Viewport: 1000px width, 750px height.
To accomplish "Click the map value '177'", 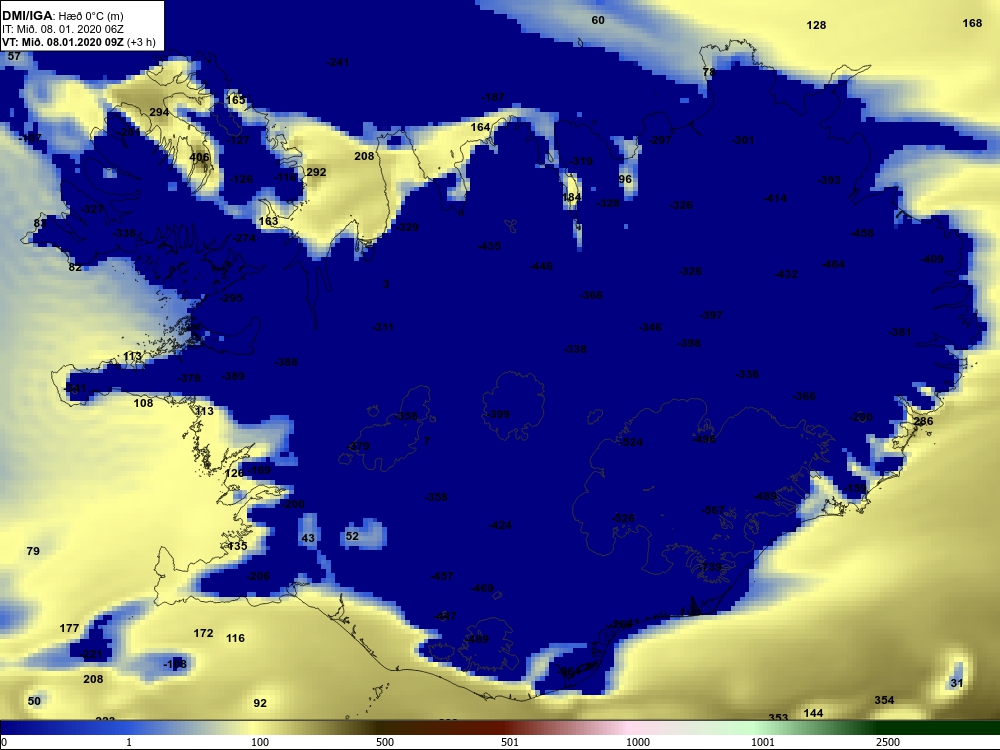I will 69,628.
